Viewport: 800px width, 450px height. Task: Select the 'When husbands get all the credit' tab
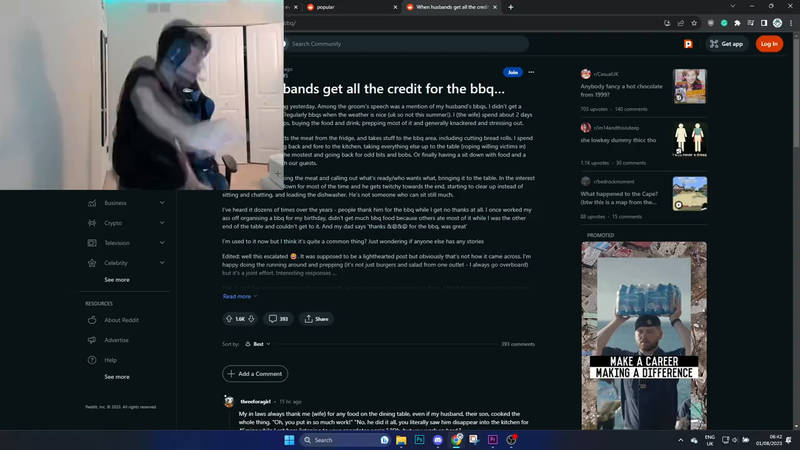tap(451, 7)
